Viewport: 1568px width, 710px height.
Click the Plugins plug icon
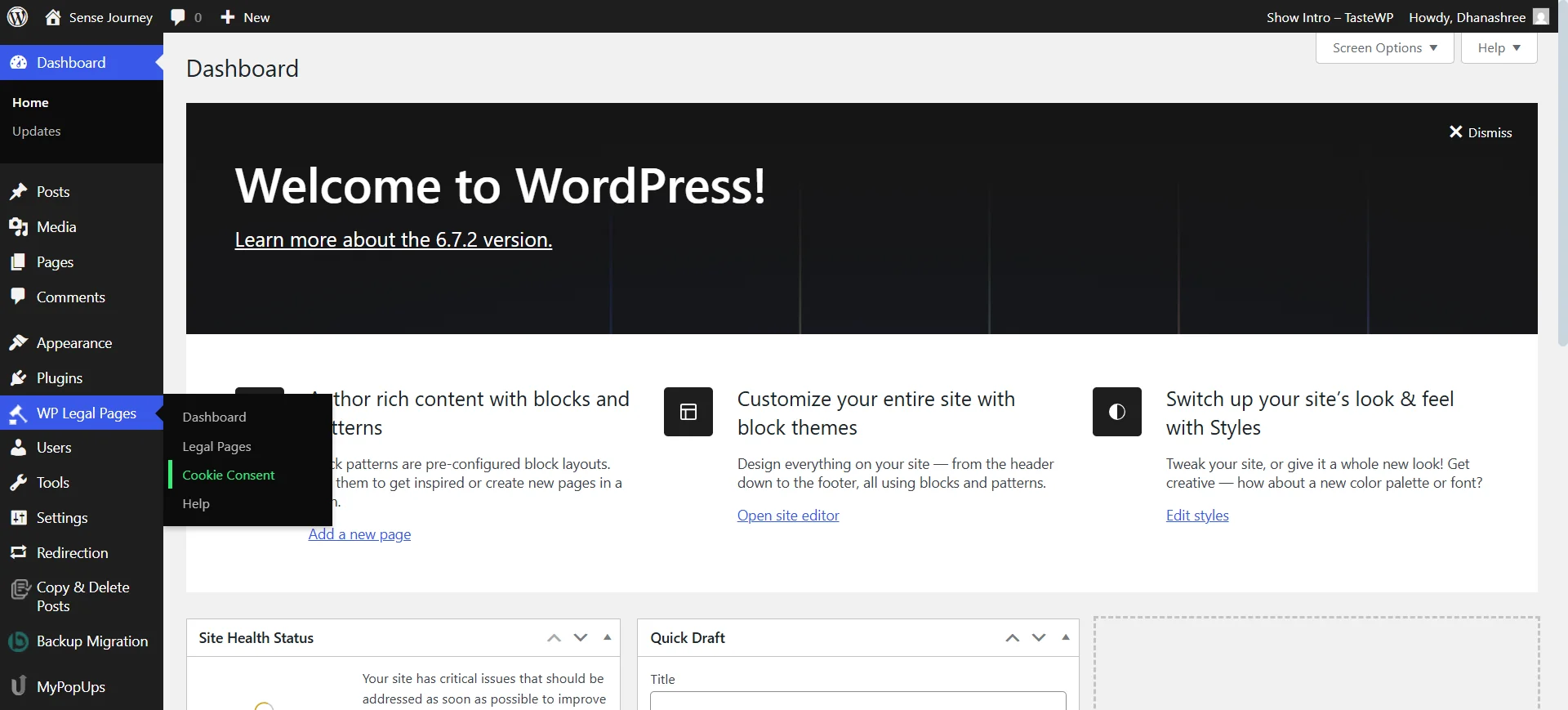pyautogui.click(x=18, y=378)
